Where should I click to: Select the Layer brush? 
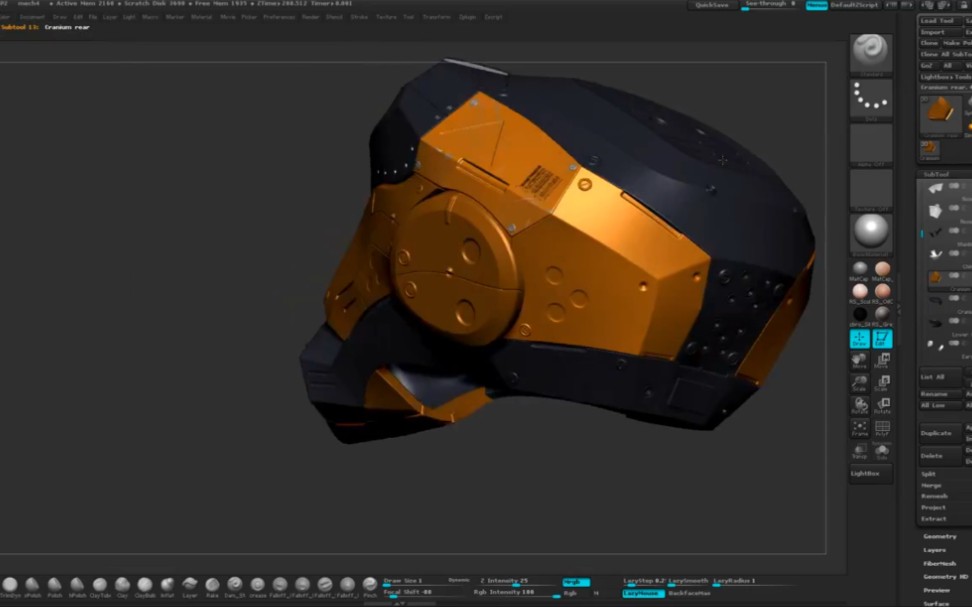(x=190, y=586)
